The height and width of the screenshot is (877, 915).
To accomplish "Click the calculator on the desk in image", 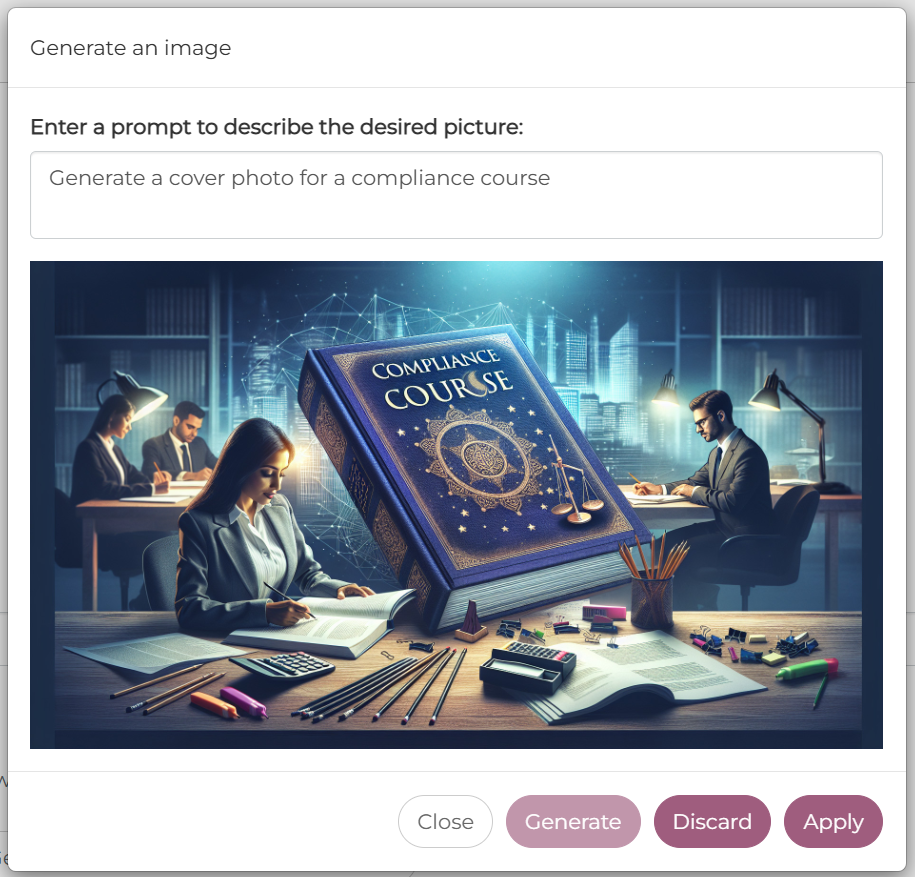I will click(281, 664).
